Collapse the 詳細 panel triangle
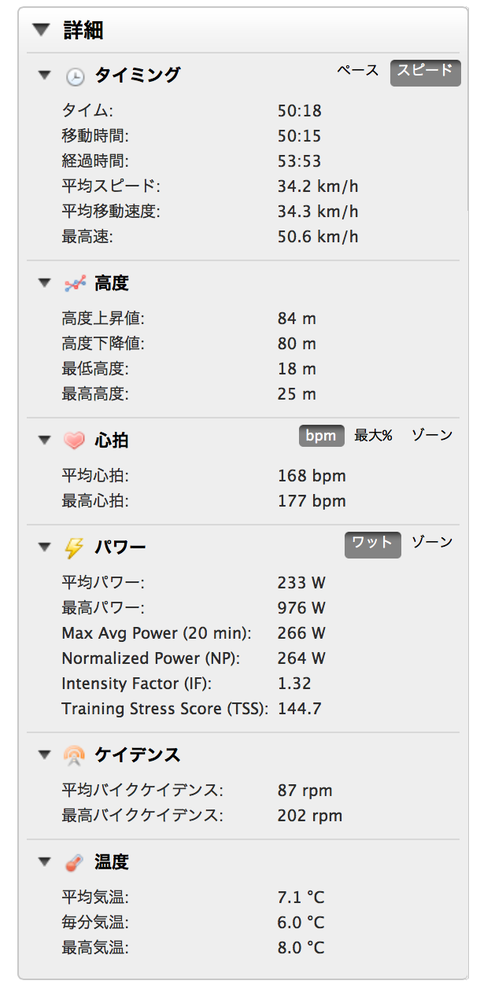Viewport: 480px width, 988px height. [42, 30]
